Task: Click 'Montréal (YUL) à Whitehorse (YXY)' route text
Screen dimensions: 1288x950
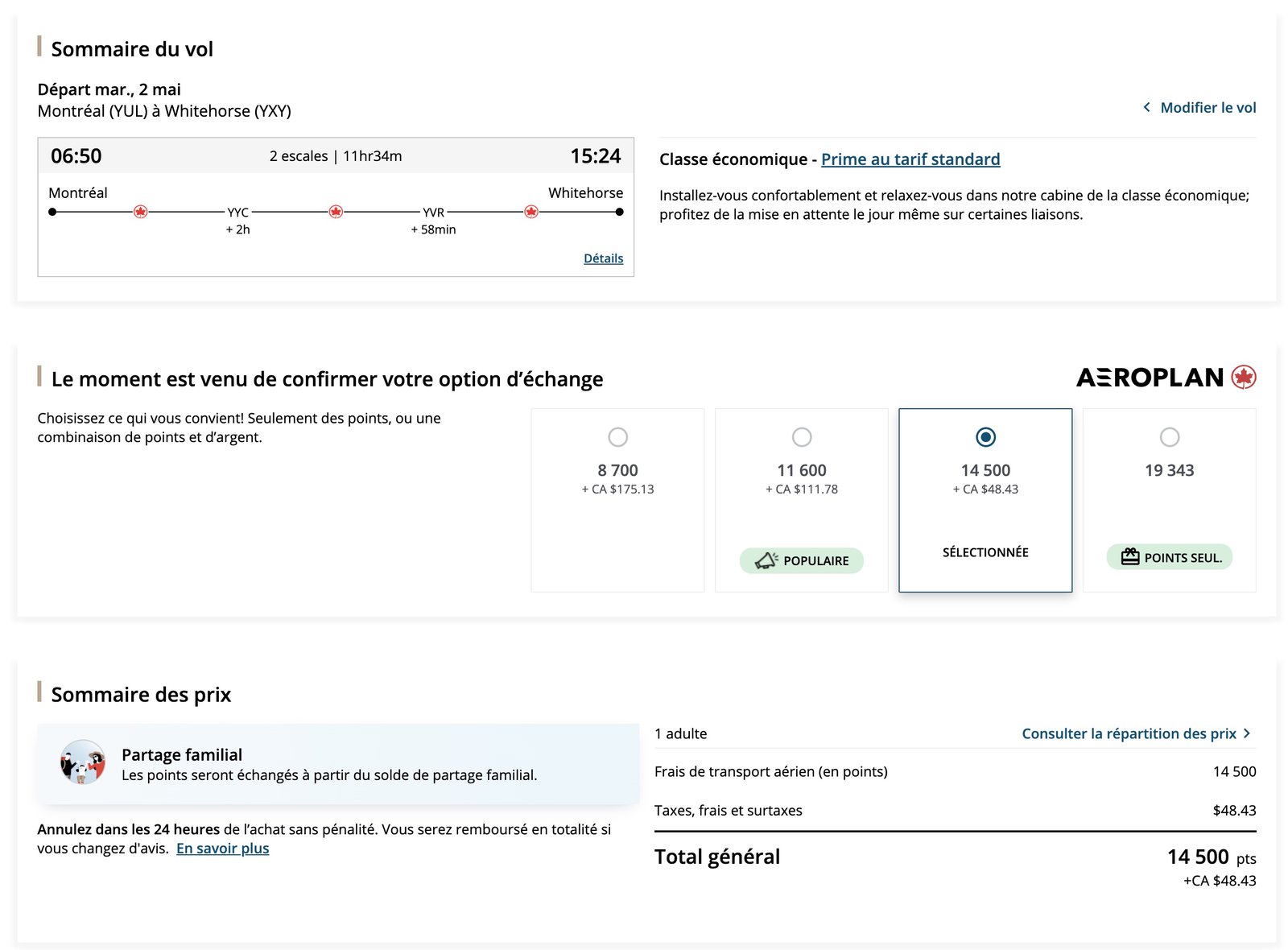Action: coord(164,111)
